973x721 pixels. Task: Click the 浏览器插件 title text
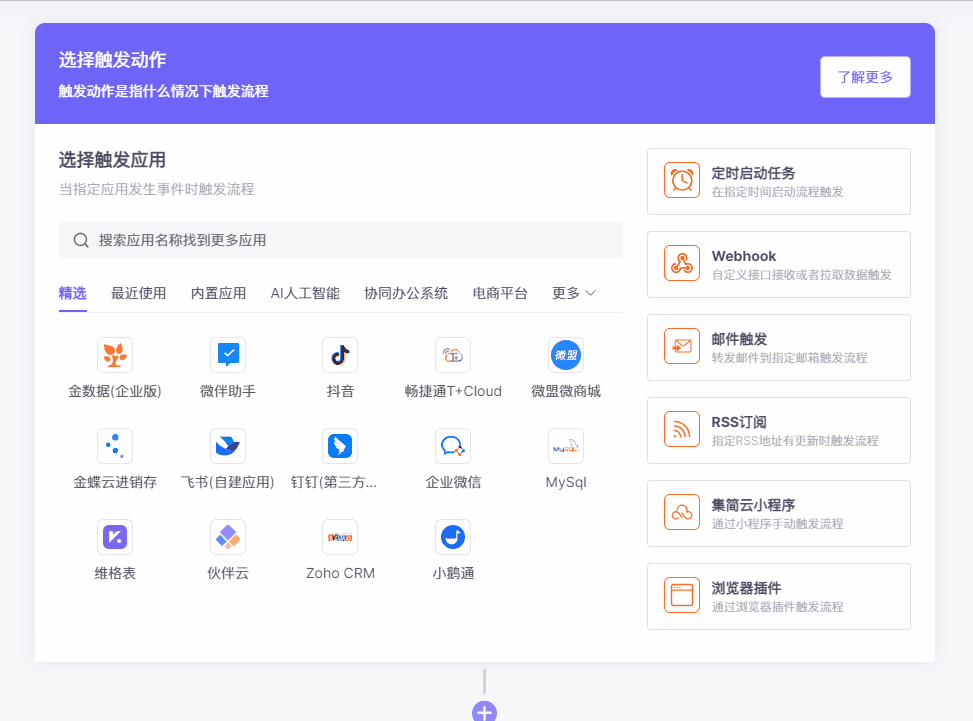[747, 588]
